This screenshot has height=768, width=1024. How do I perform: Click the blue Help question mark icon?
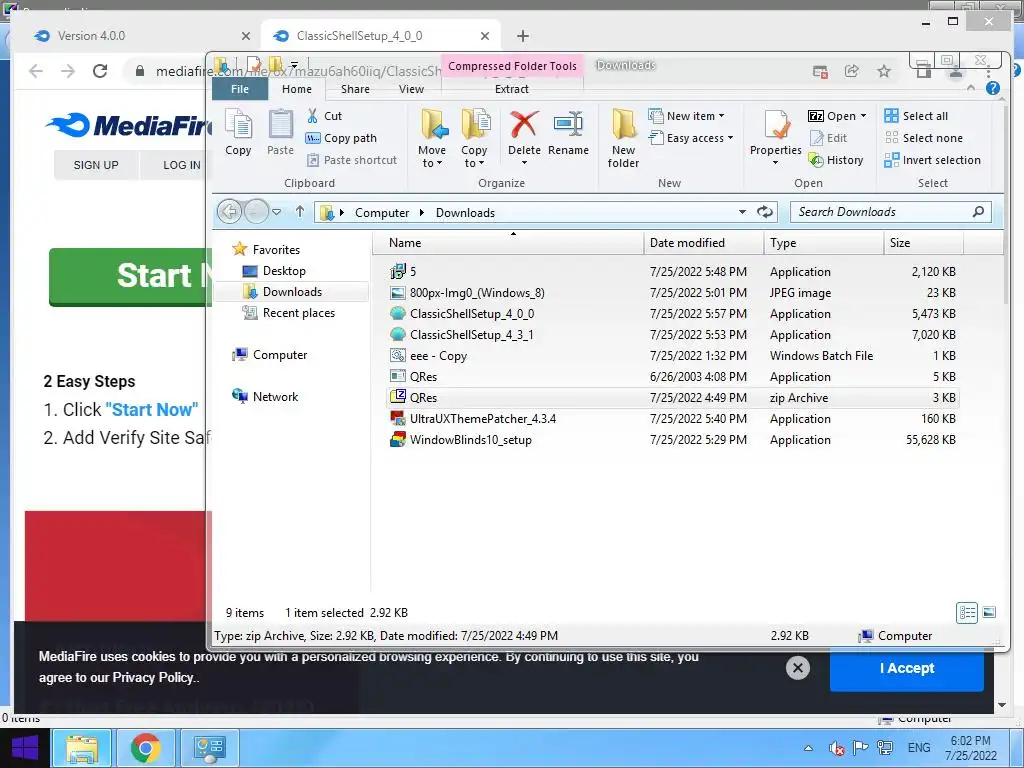pyautogui.click(x=993, y=88)
